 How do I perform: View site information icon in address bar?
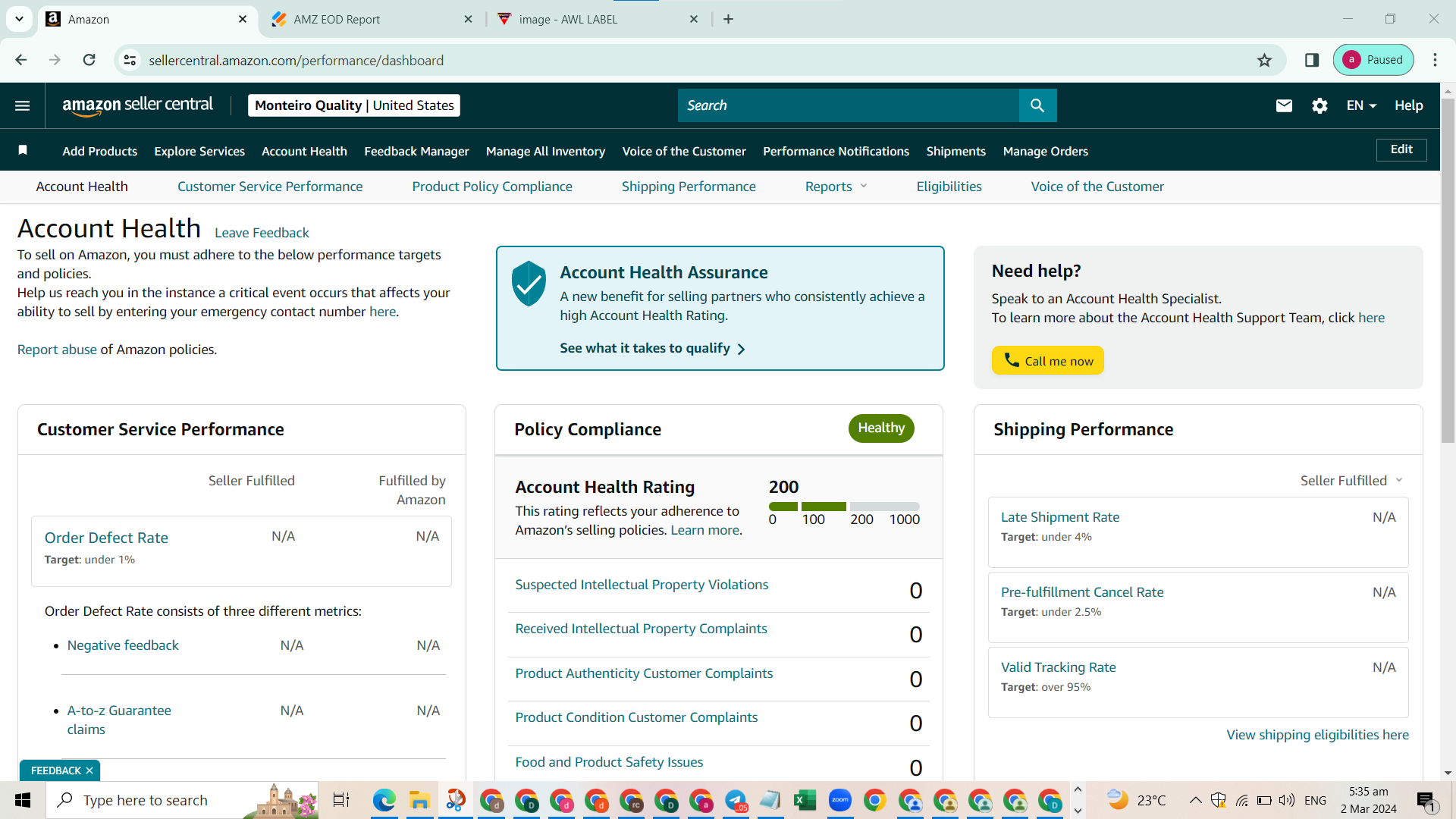pyautogui.click(x=130, y=60)
